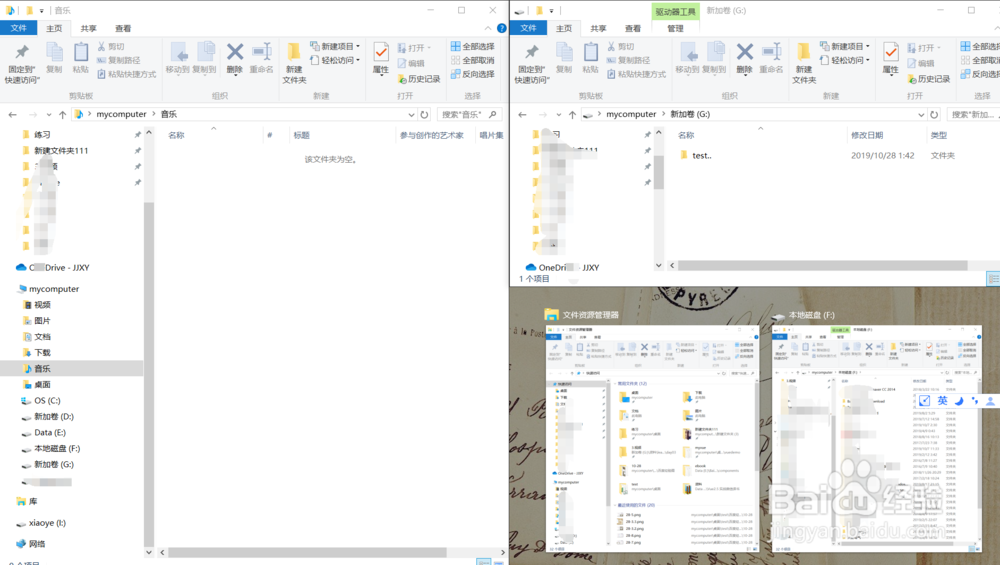The image size is (1000, 565).
Task: Create 新建文件夹 in G: window
Action: coord(804,63)
